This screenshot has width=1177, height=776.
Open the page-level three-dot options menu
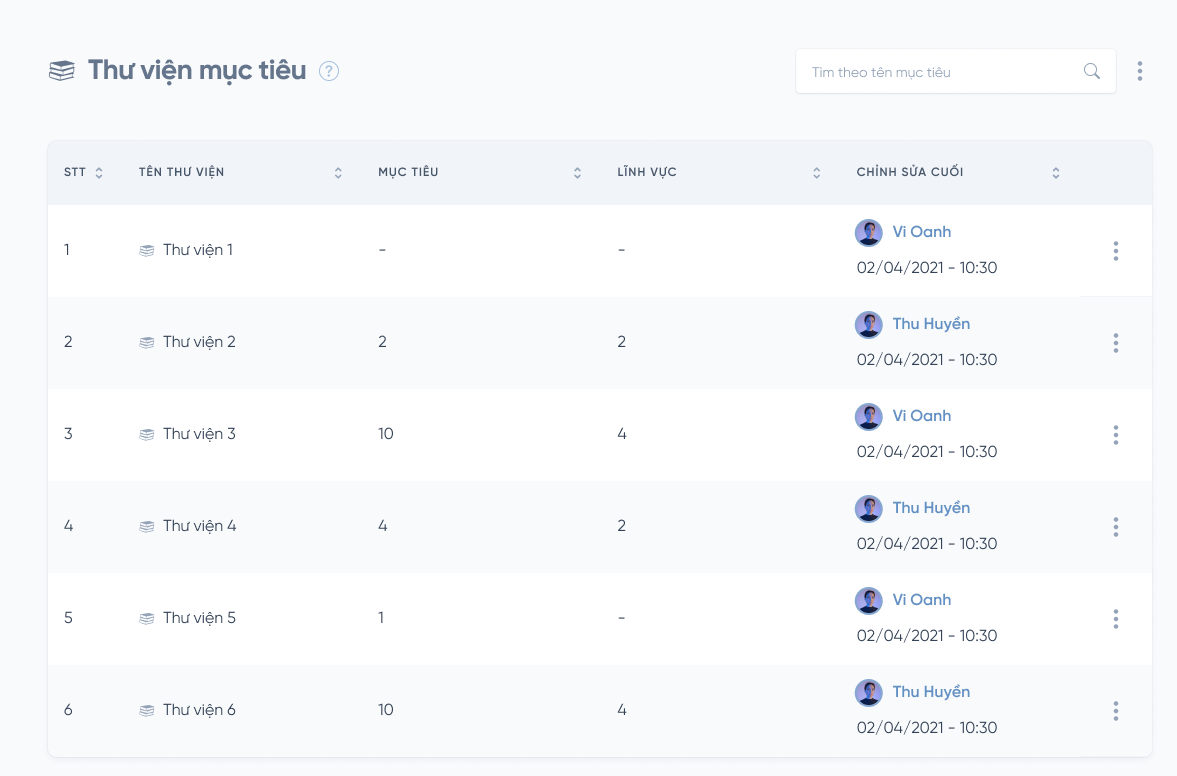1140,71
